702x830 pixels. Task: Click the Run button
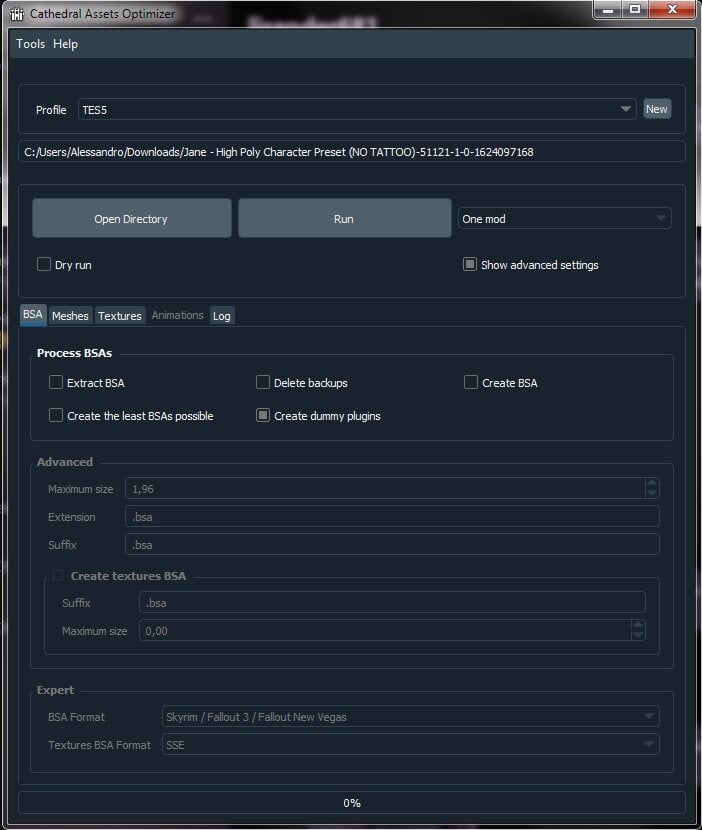(345, 219)
